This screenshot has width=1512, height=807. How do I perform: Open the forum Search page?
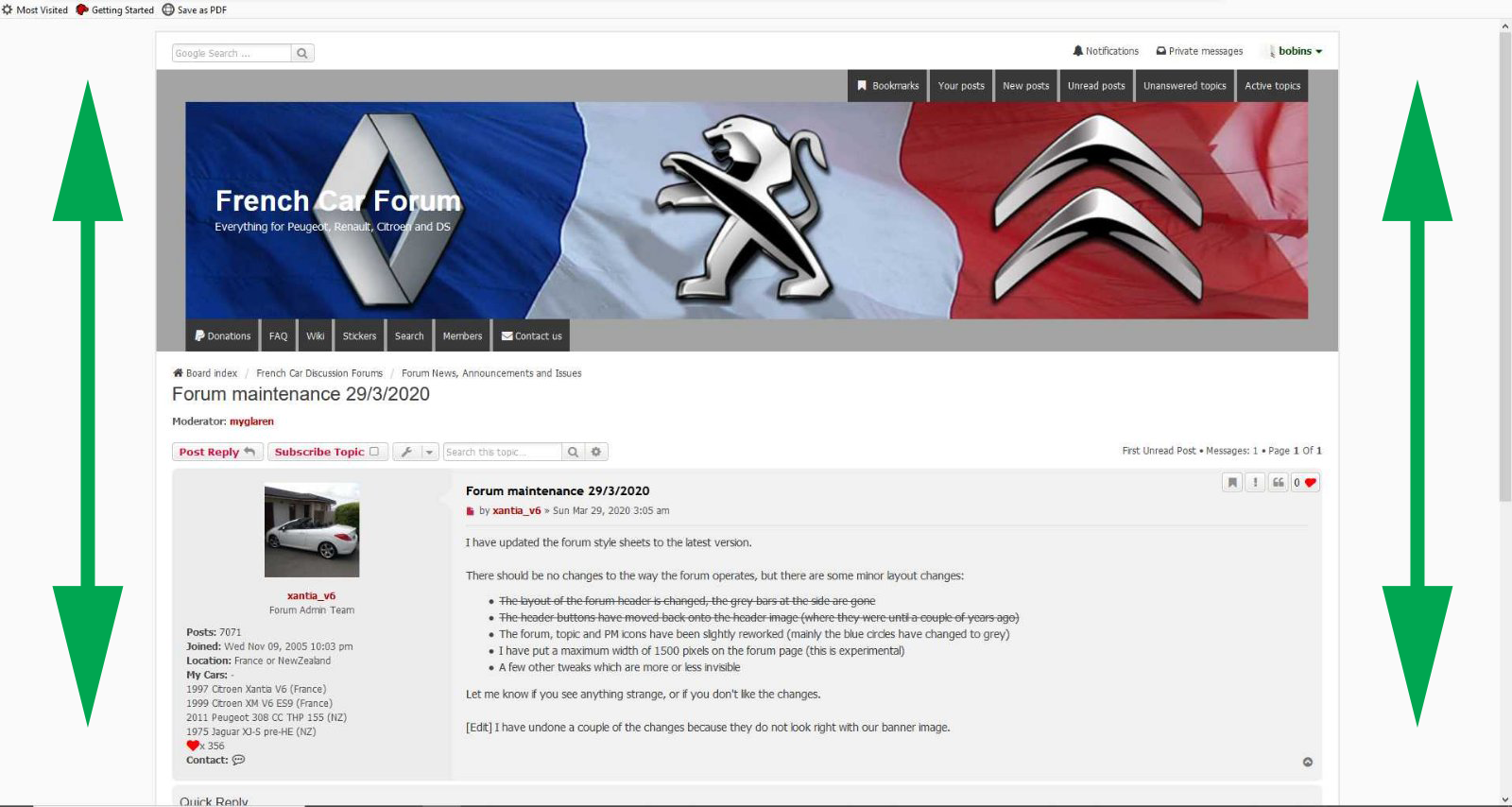coord(409,335)
